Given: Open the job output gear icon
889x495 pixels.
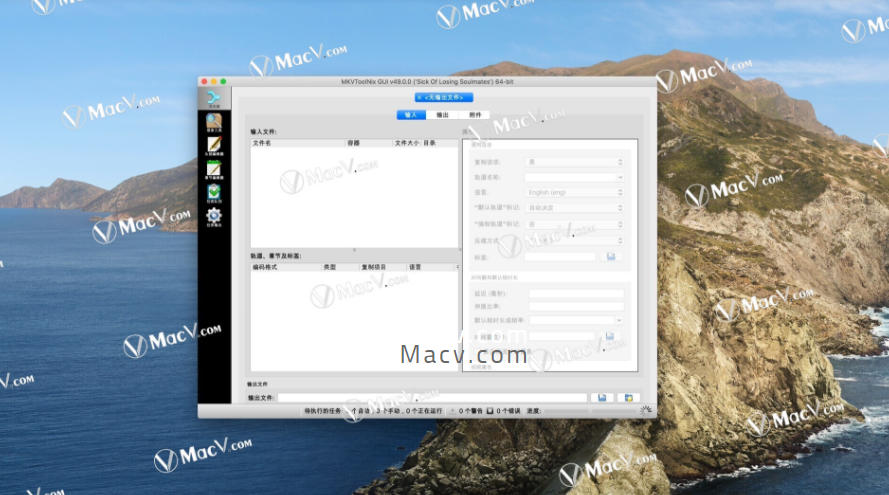Looking at the screenshot, I should tap(214, 217).
